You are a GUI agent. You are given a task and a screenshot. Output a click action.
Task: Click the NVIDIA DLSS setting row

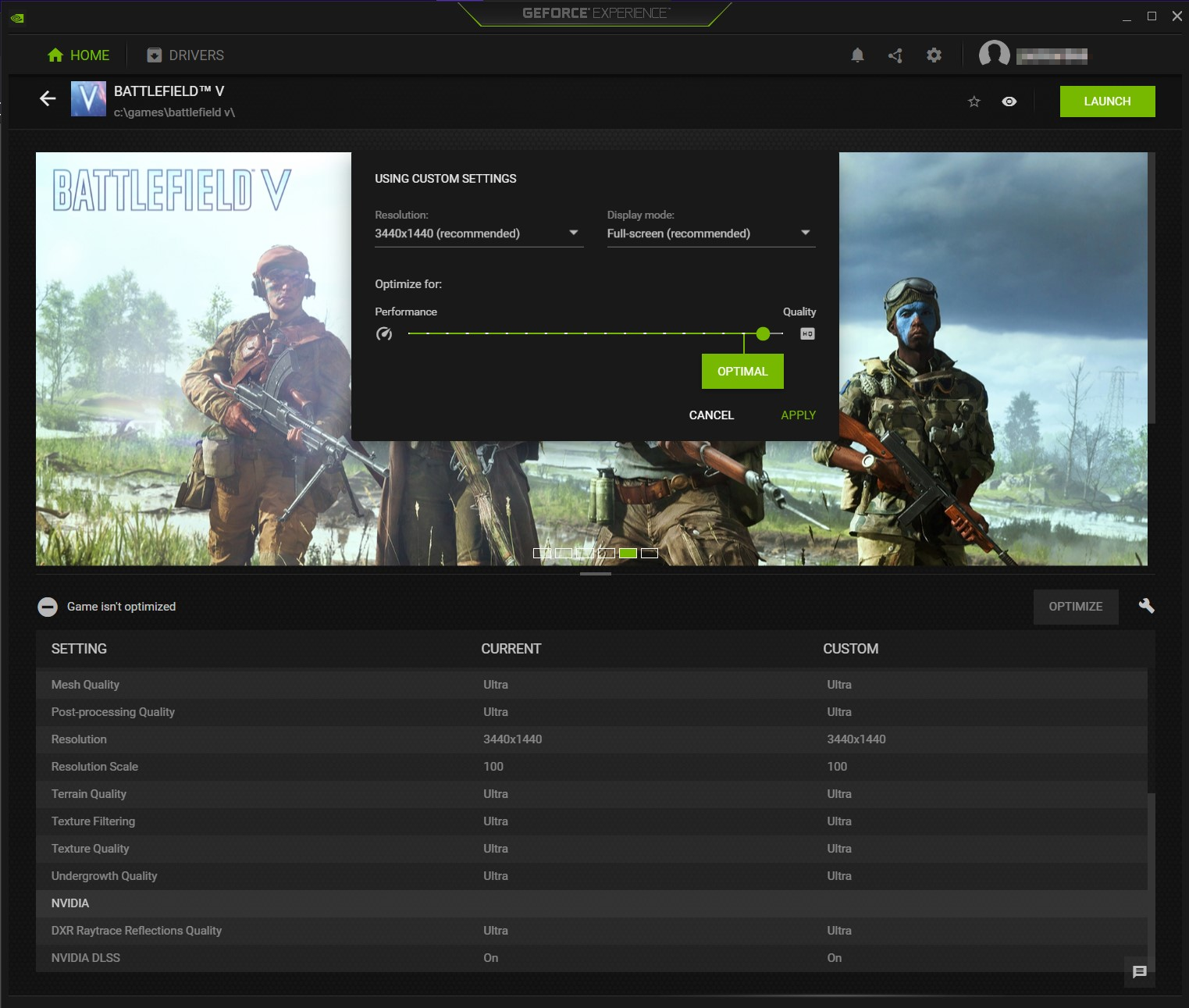point(592,958)
